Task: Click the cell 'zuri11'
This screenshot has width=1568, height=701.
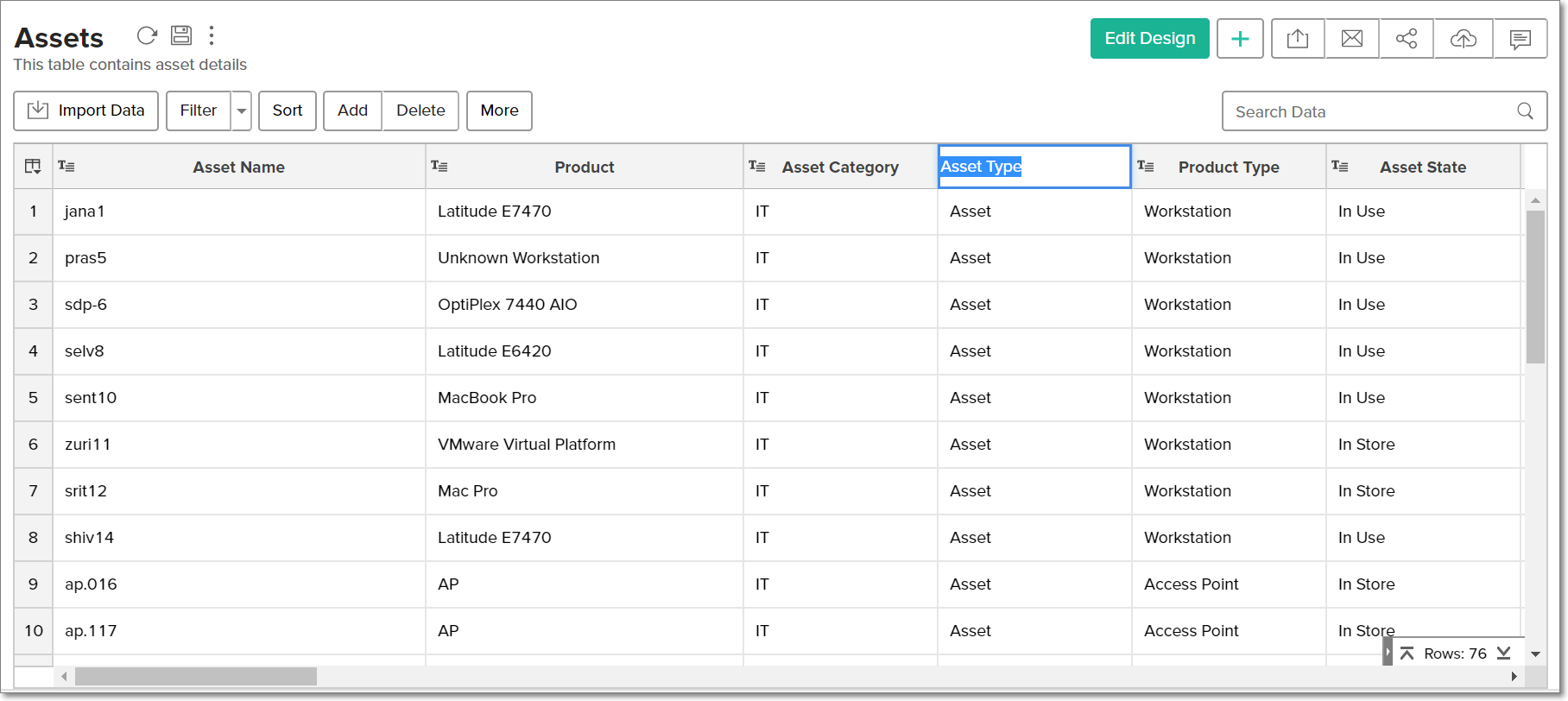Action: pos(239,445)
